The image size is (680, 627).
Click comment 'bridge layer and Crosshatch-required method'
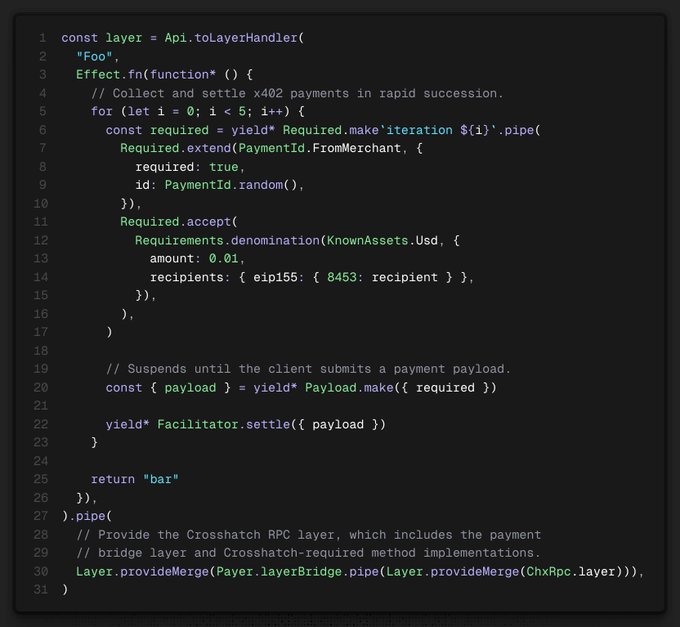pos(257,553)
